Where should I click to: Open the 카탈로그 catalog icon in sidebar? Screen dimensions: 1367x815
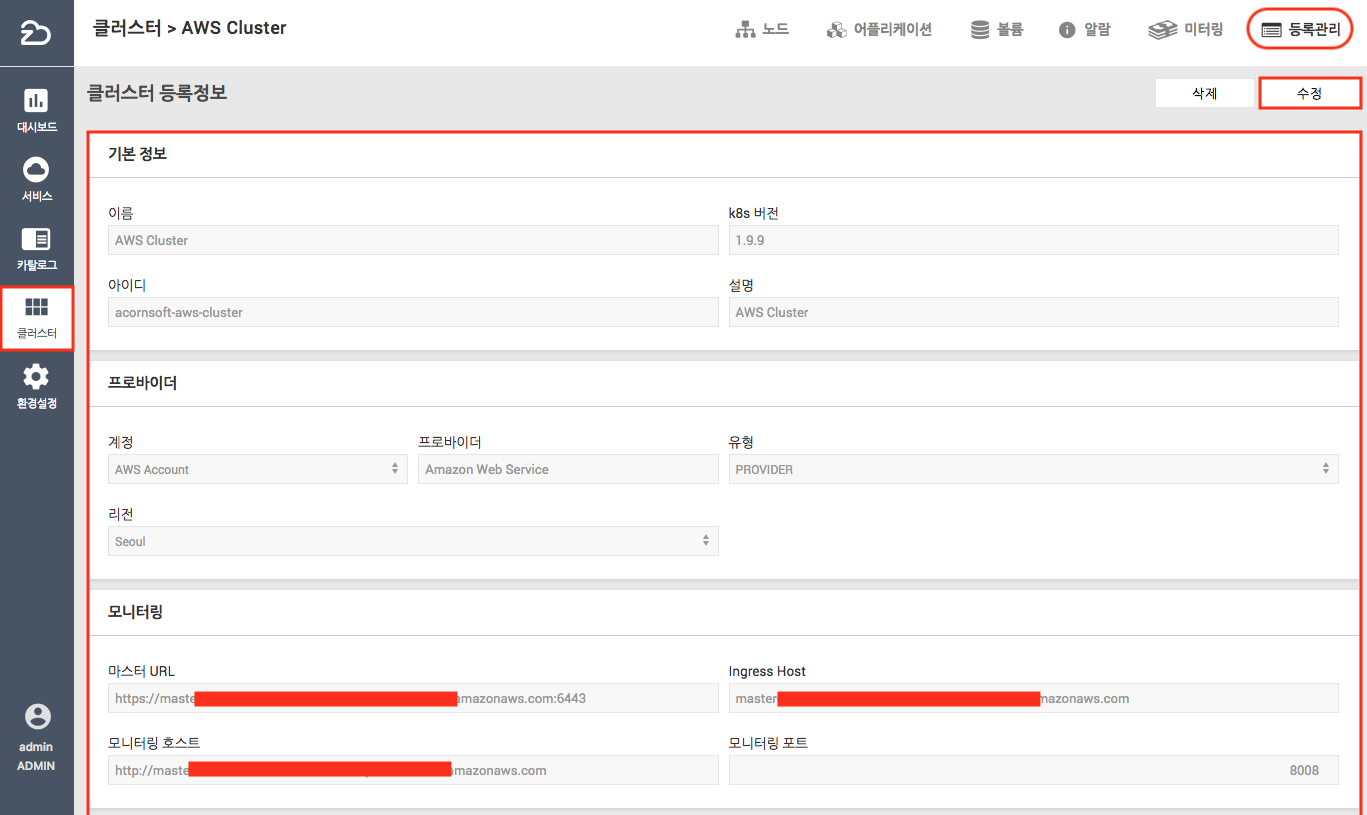[36, 239]
